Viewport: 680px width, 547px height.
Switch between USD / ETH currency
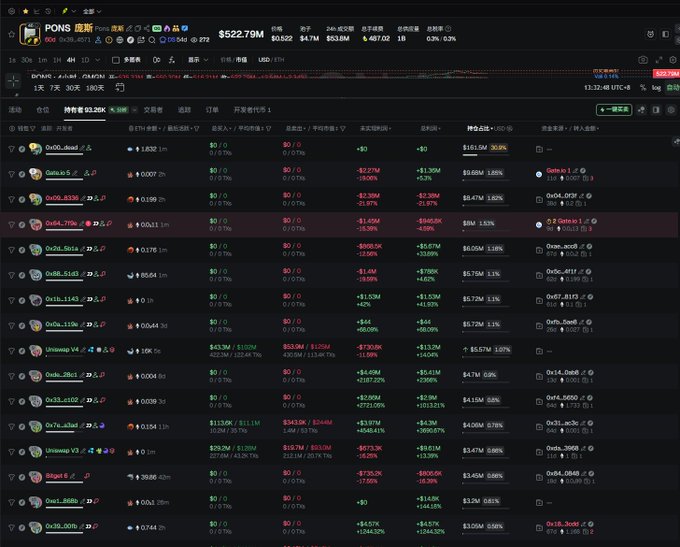(271, 60)
